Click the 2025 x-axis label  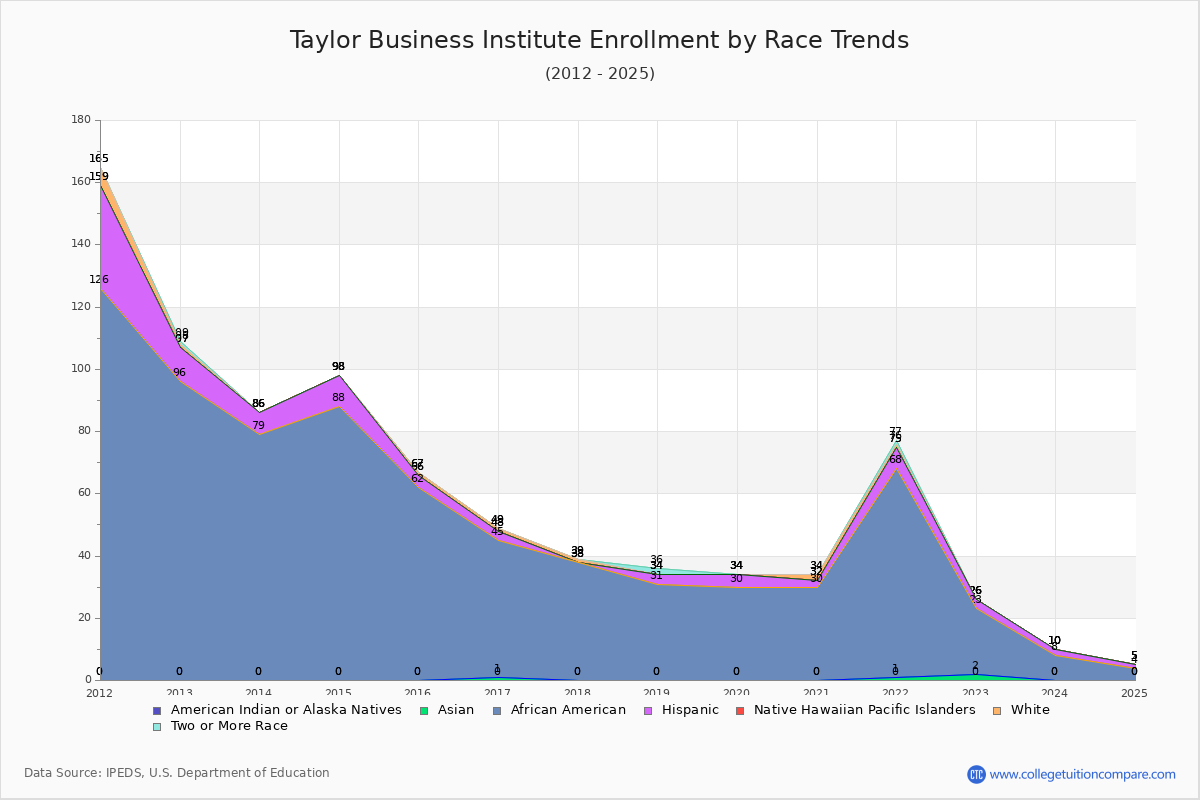(x=1135, y=693)
